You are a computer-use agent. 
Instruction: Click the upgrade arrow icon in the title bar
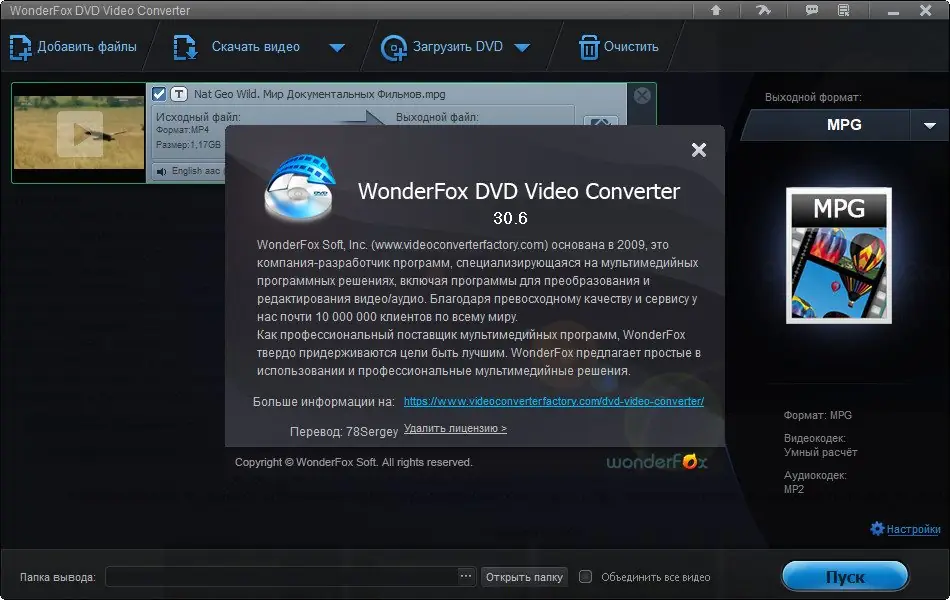coord(716,10)
